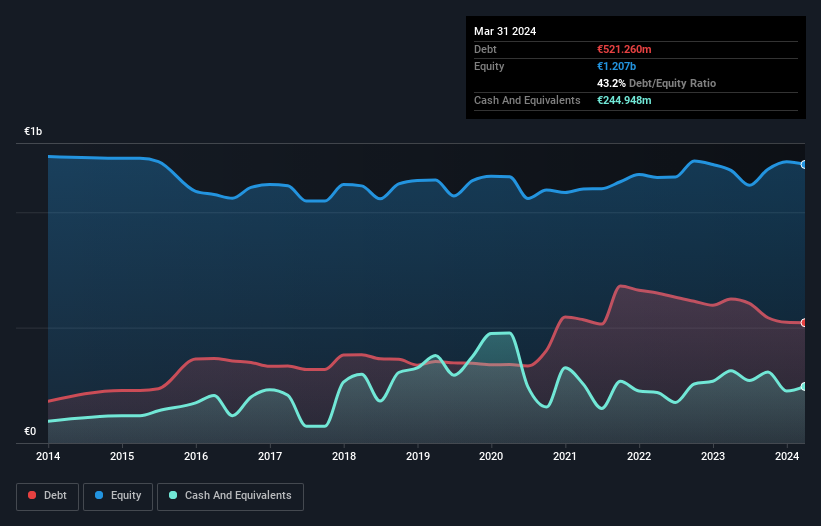Click the 43.2% Debt/Equity Ratio text
The width and height of the screenshot is (821, 526).
(656, 83)
